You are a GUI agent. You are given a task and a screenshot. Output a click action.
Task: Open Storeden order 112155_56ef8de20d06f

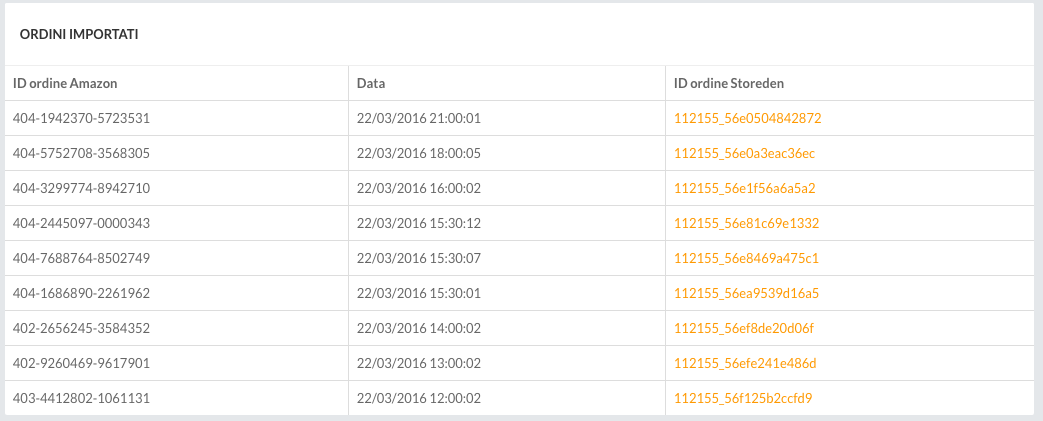click(x=744, y=328)
